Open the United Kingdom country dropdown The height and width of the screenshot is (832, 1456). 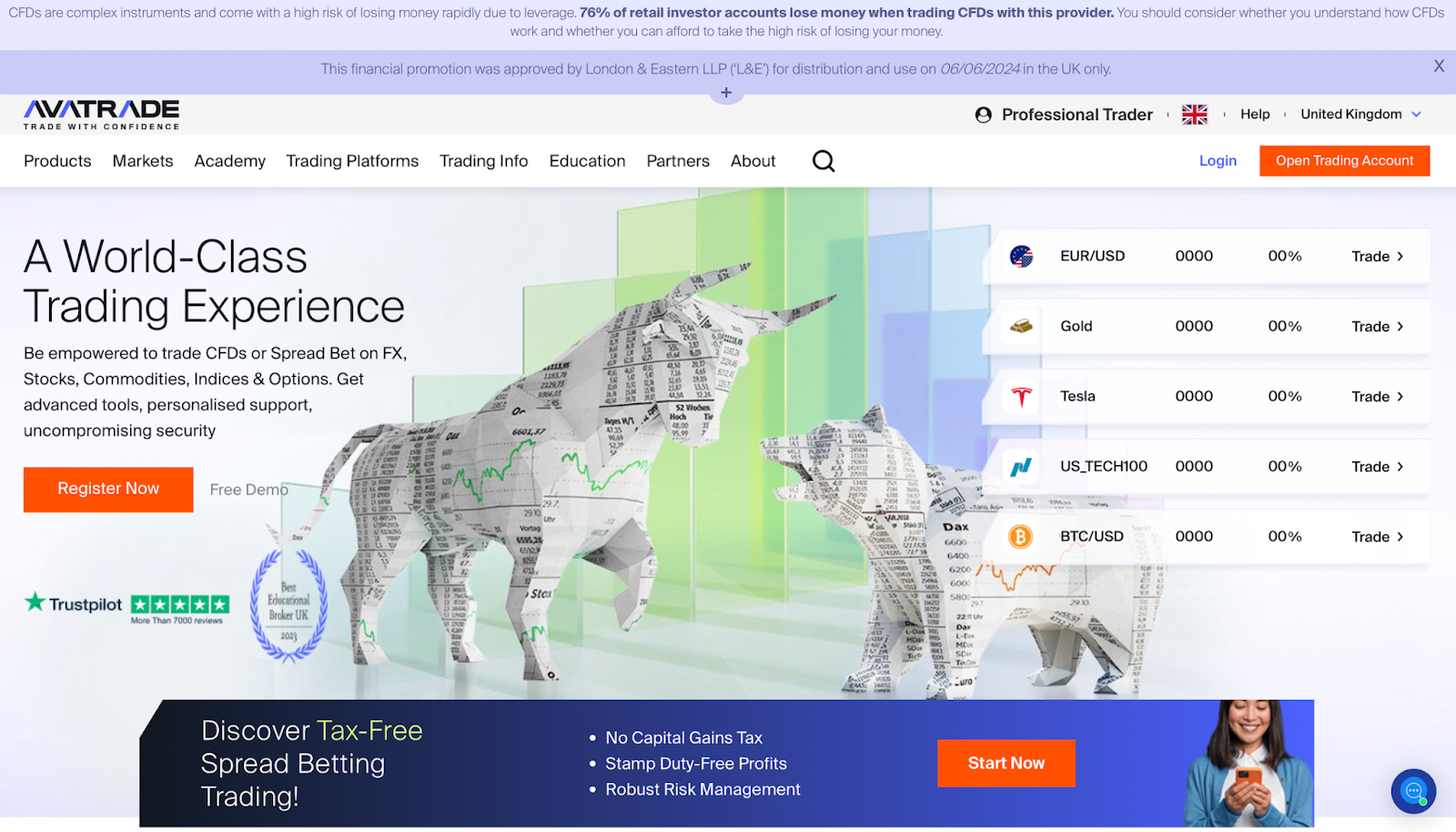point(1360,114)
